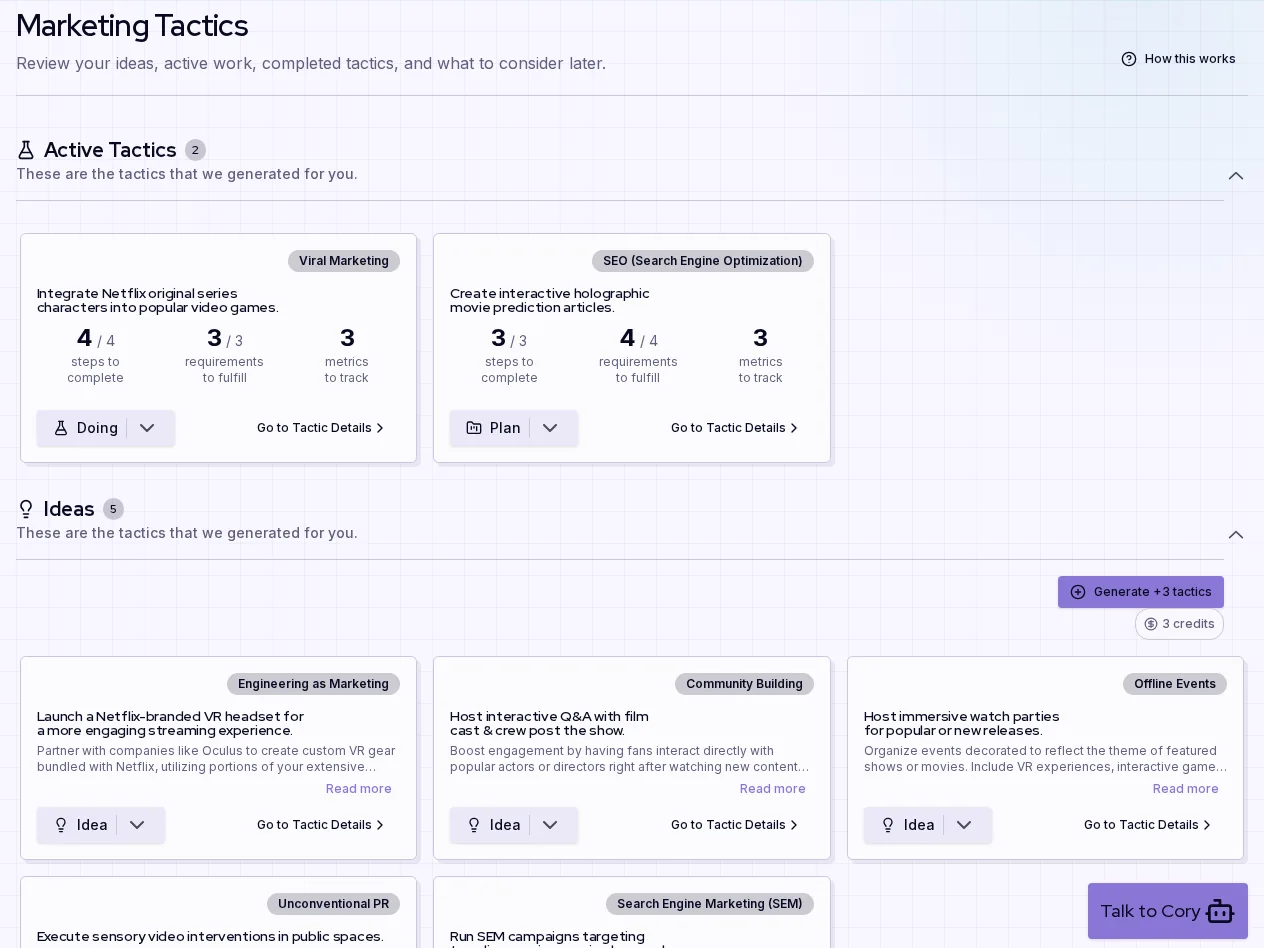Click the Active Tactics count badge 2
The height and width of the screenshot is (948, 1264).
coord(195,150)
